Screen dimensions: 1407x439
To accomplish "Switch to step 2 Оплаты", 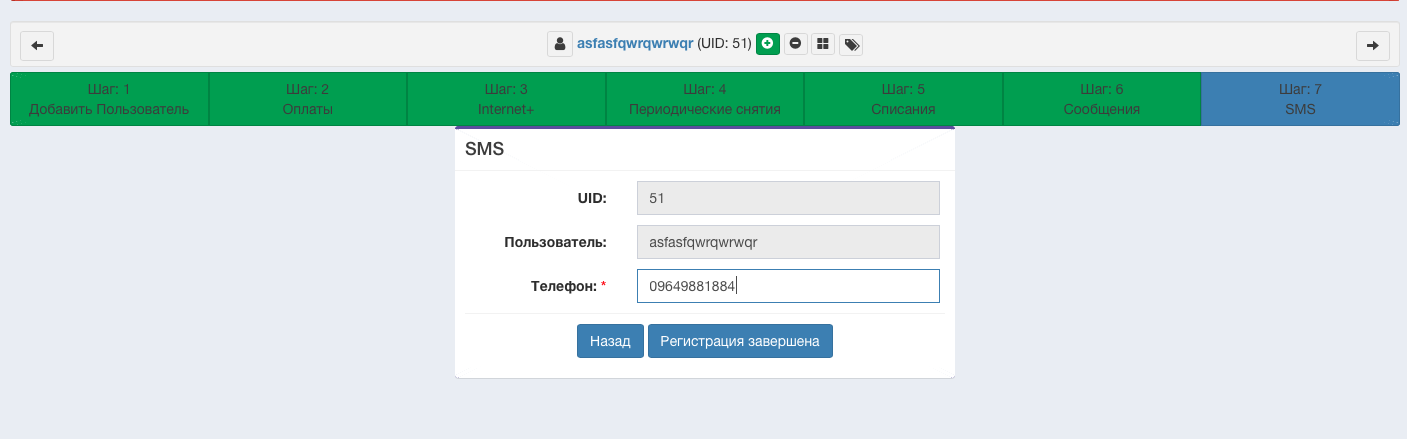I will pyautogui.click(x=307, y=99).
